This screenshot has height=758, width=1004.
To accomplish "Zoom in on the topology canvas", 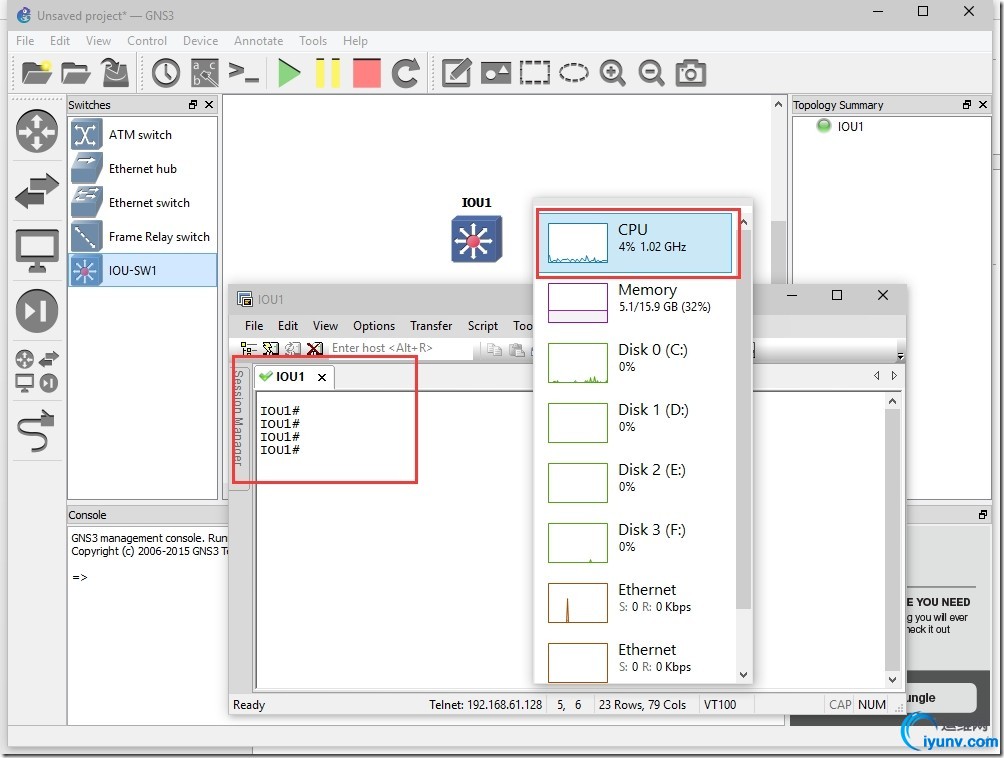I will 612,73.
